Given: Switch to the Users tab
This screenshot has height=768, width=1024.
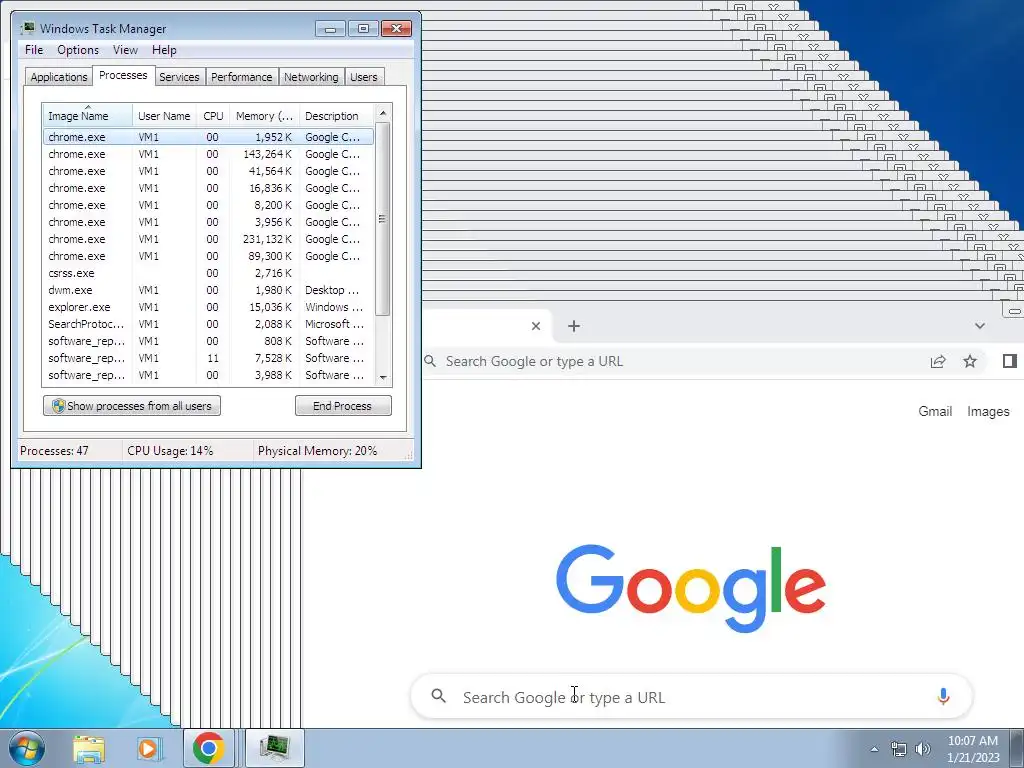Looking at the screenshot, I should pos(364,76).
